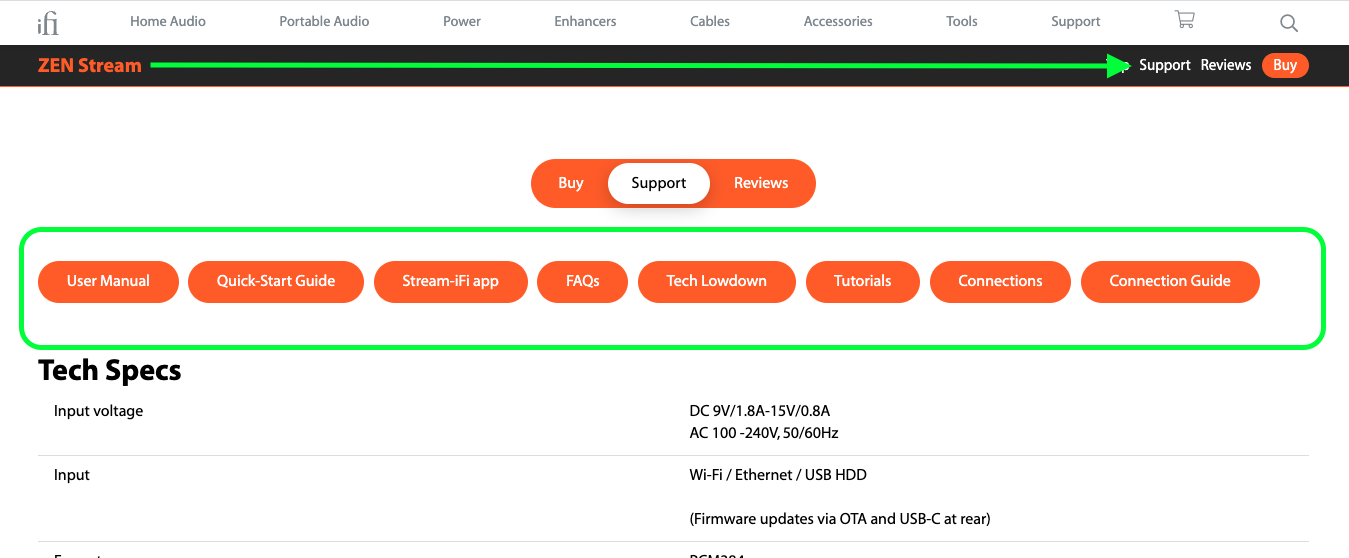Open the iFi logo home link
Viewport: 1349px width, 558px height.
(47, 22)
